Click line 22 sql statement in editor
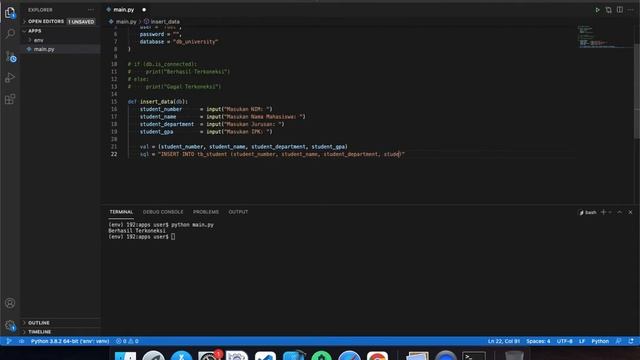 [x=272, y=154]
